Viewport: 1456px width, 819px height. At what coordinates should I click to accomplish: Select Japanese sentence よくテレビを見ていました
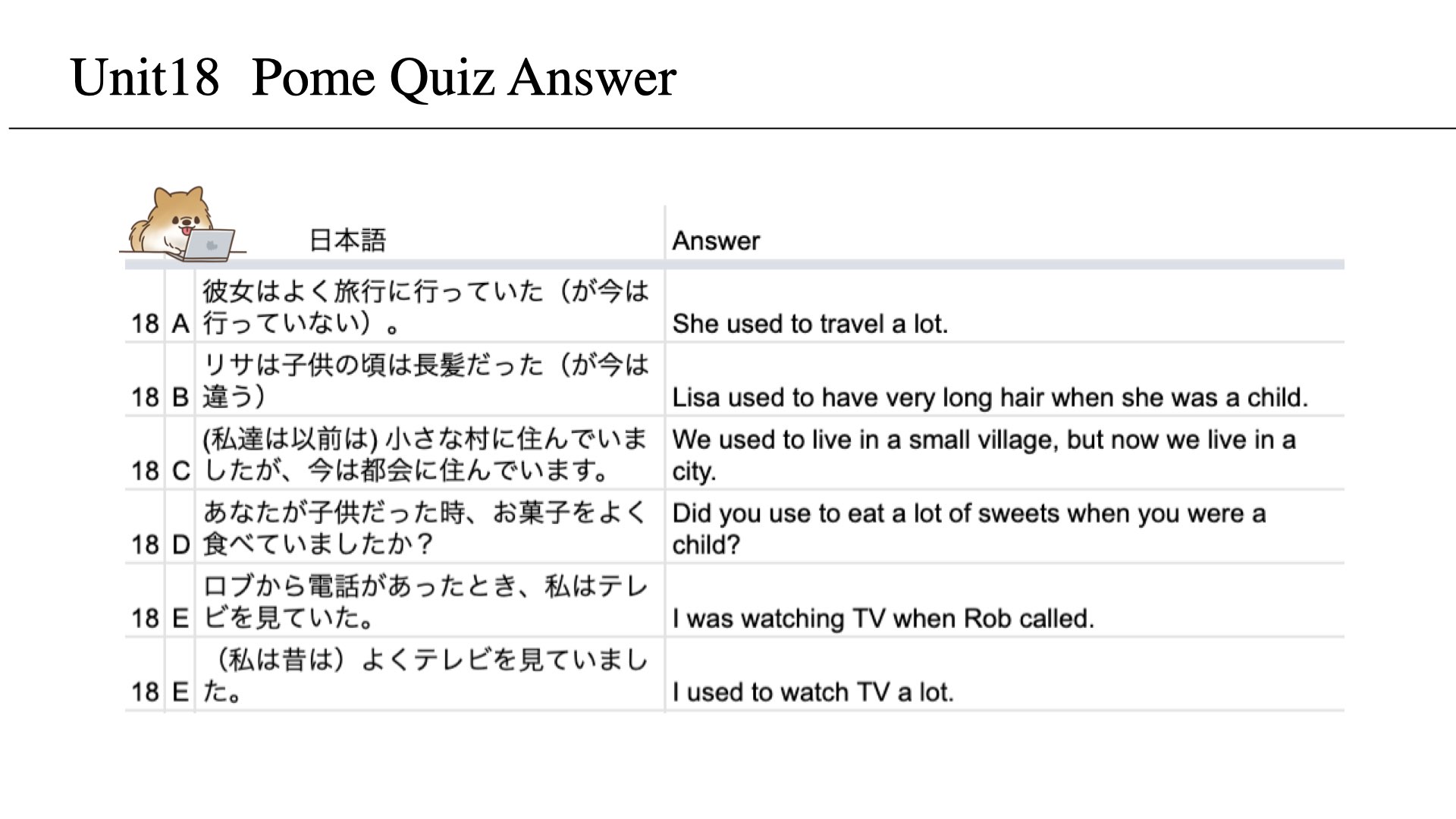point(425,676)
